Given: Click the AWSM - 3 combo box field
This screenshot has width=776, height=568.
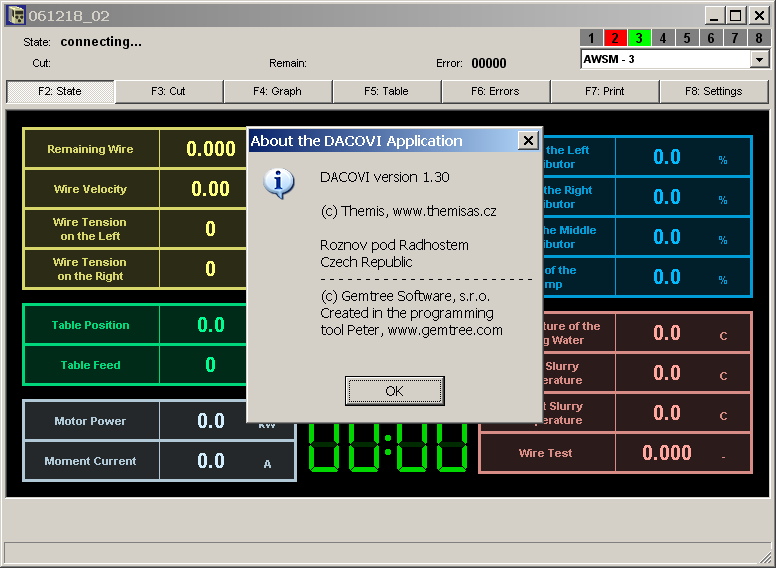Looking at the screenshot, I should click(665, 59).
